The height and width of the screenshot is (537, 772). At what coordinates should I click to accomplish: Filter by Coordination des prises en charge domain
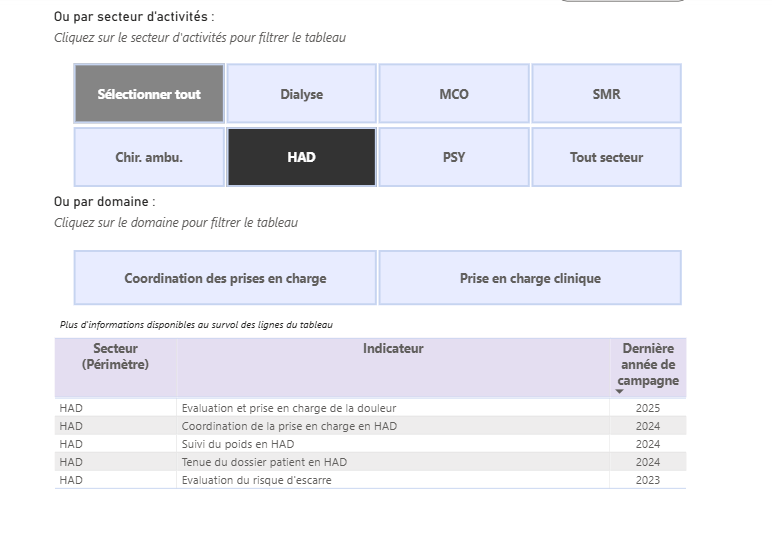[225, 278]
